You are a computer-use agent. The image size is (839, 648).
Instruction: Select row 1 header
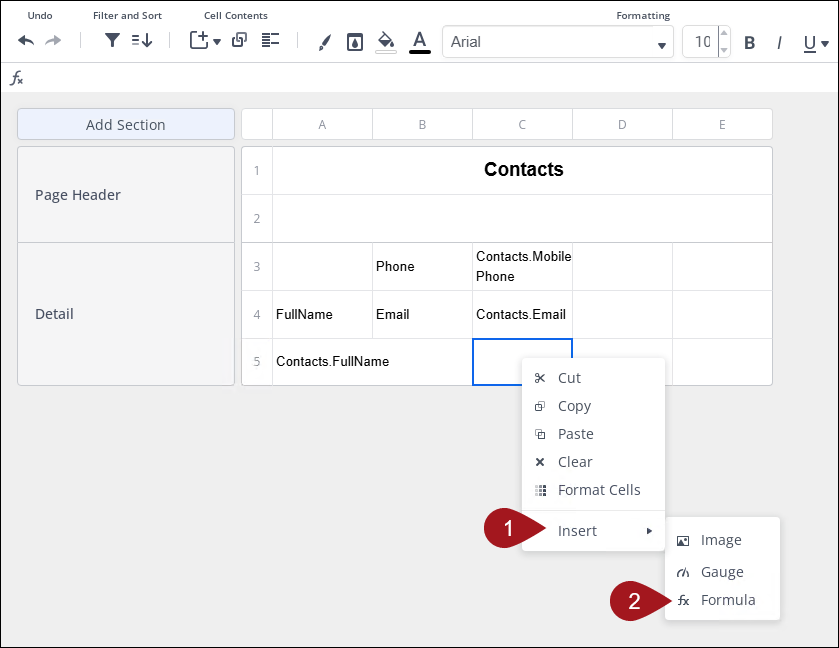tap(257, 171)
